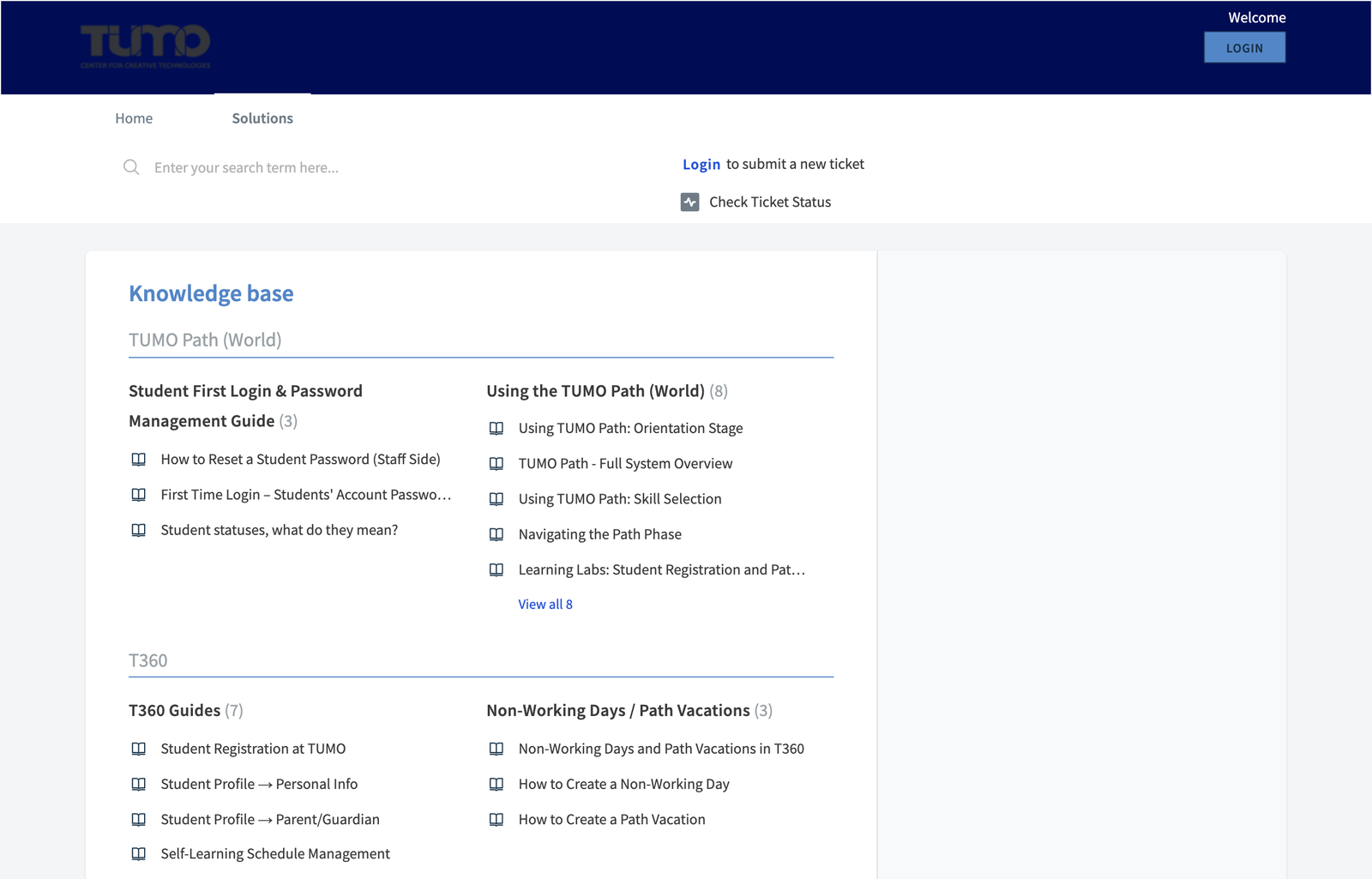Open Using the TUMO Path (World) folder
The width and height of the screenshot is (1372, 879).
point(596,391)
